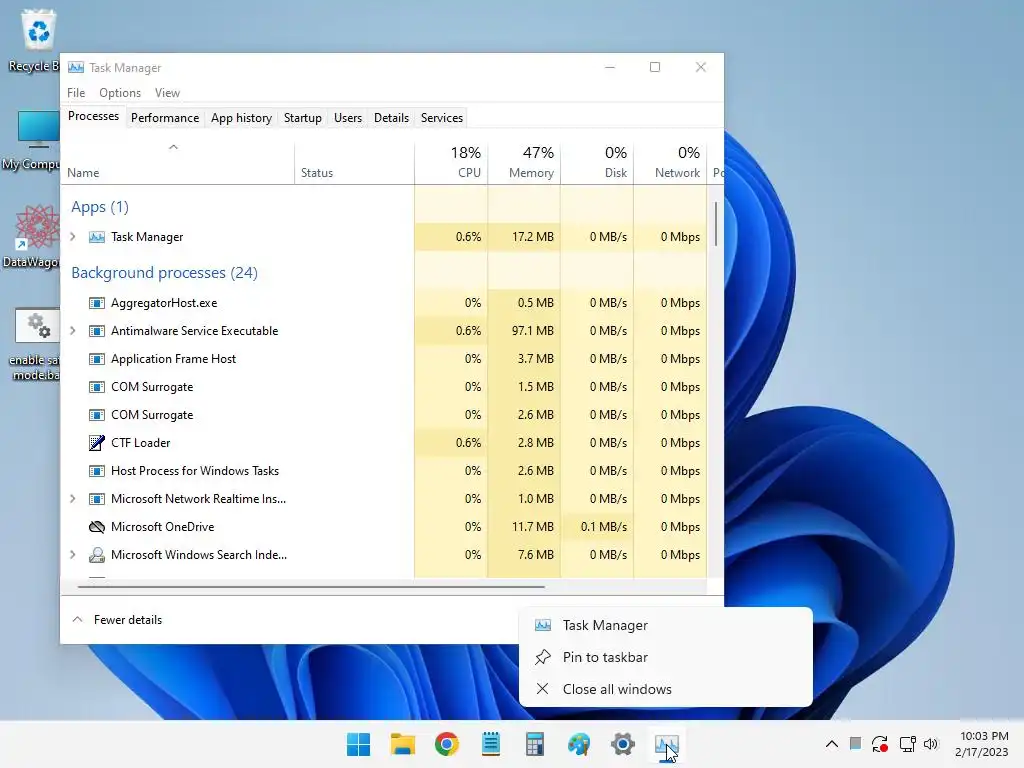1024x768 pixels.
Task: Click the Task Manager app row icon
Action: (97, 237)
